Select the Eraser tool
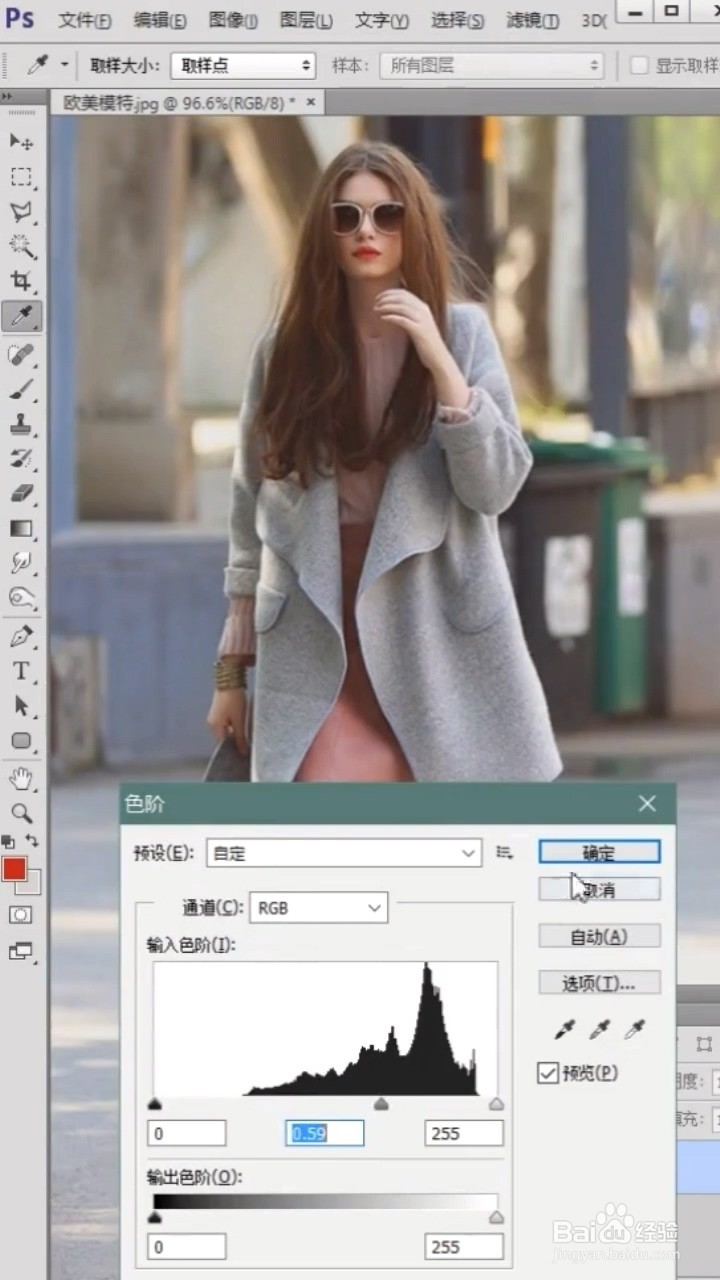 coord(21,493)
